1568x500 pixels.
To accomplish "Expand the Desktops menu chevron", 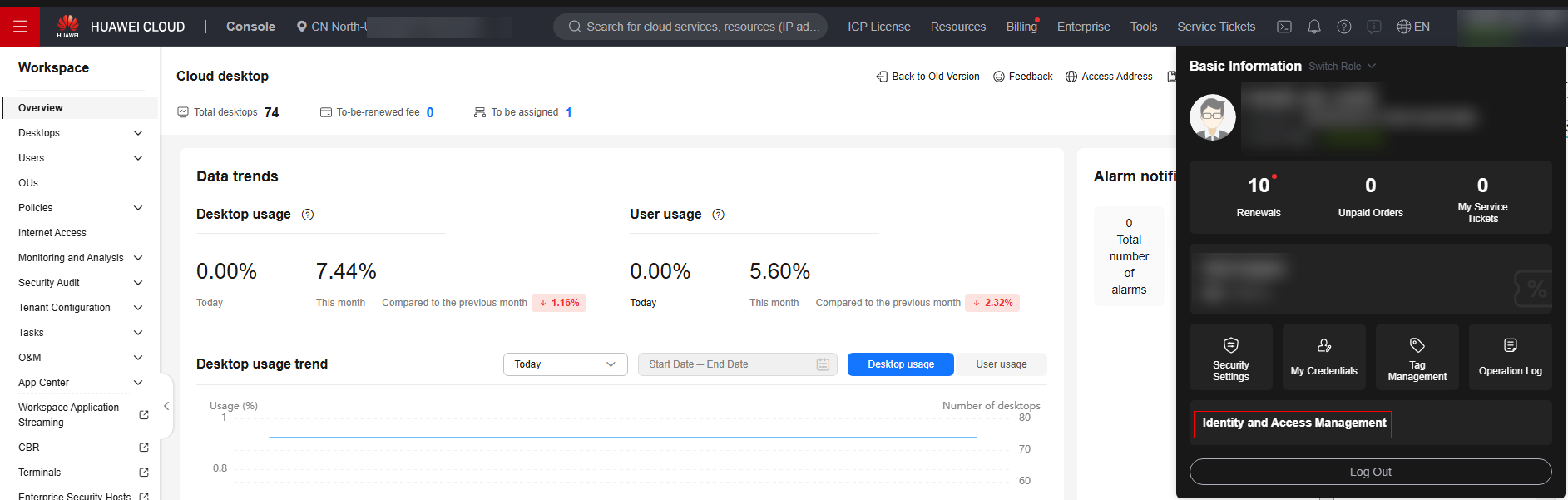I will (x=138, y=133).
